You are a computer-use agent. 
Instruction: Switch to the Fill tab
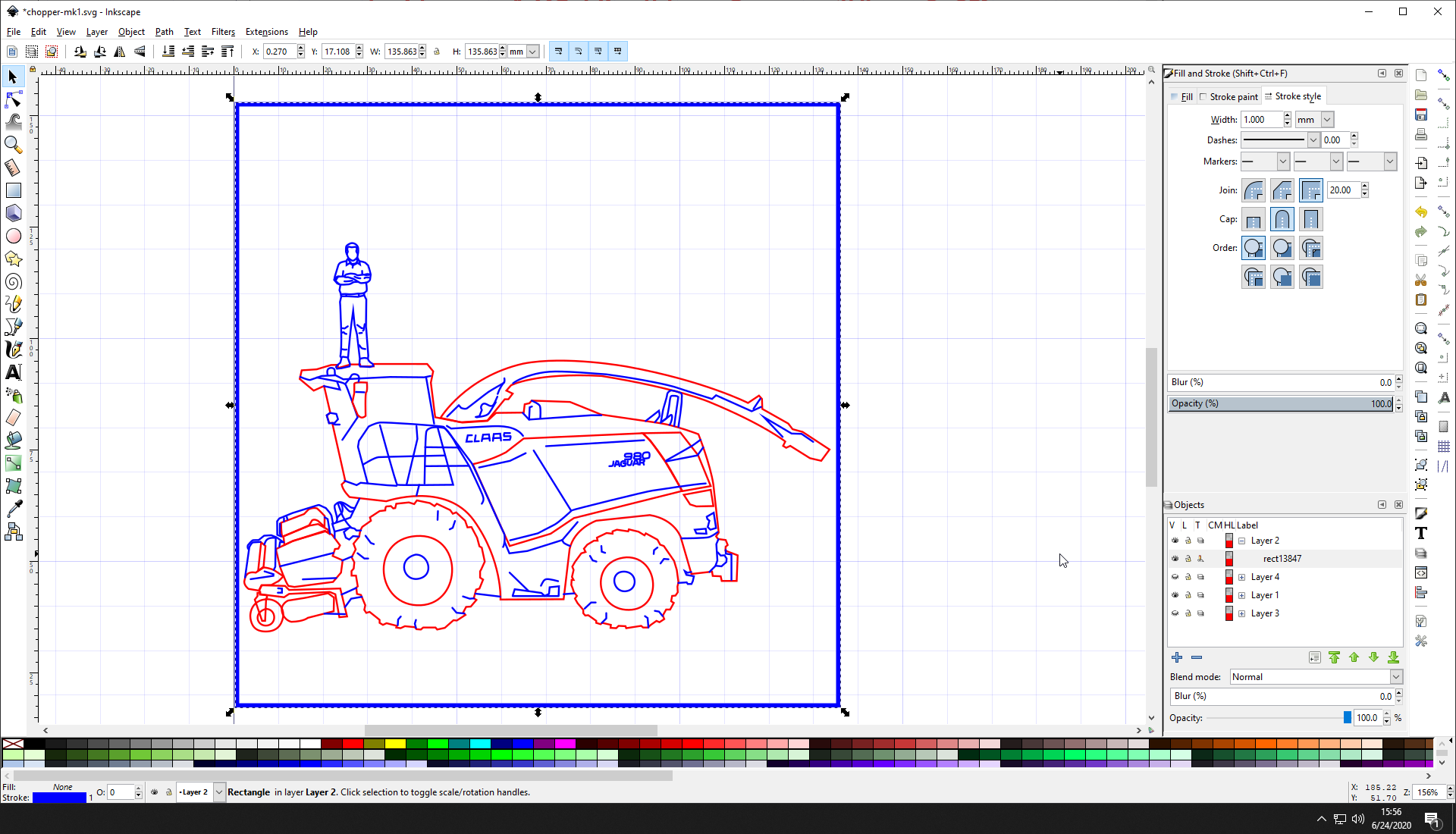[x=1181, y=97]
